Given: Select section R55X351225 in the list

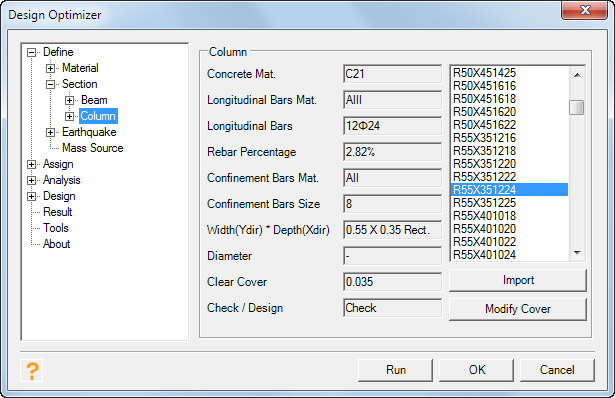Looking at the screenshot, I should click(x=509, y=203).
